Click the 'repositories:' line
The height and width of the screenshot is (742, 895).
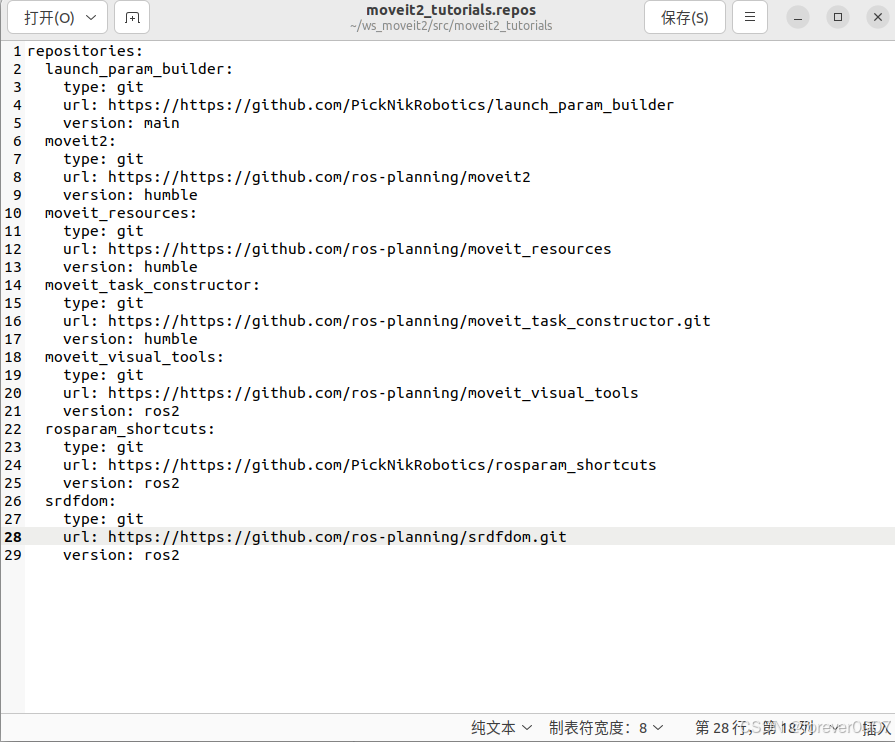(x=85, y=51)
